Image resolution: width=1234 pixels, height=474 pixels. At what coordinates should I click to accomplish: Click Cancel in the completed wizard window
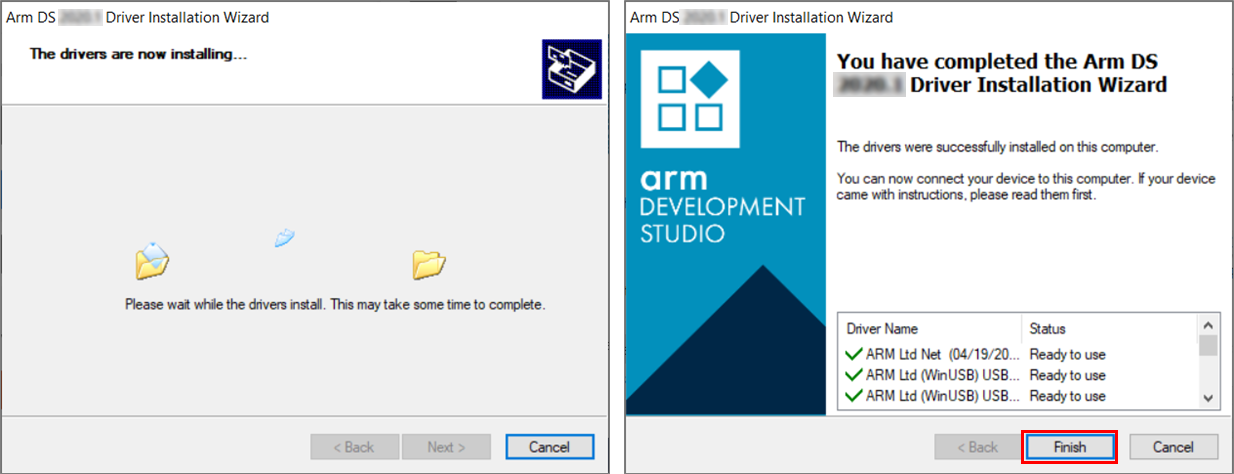tap(1173, 447)
